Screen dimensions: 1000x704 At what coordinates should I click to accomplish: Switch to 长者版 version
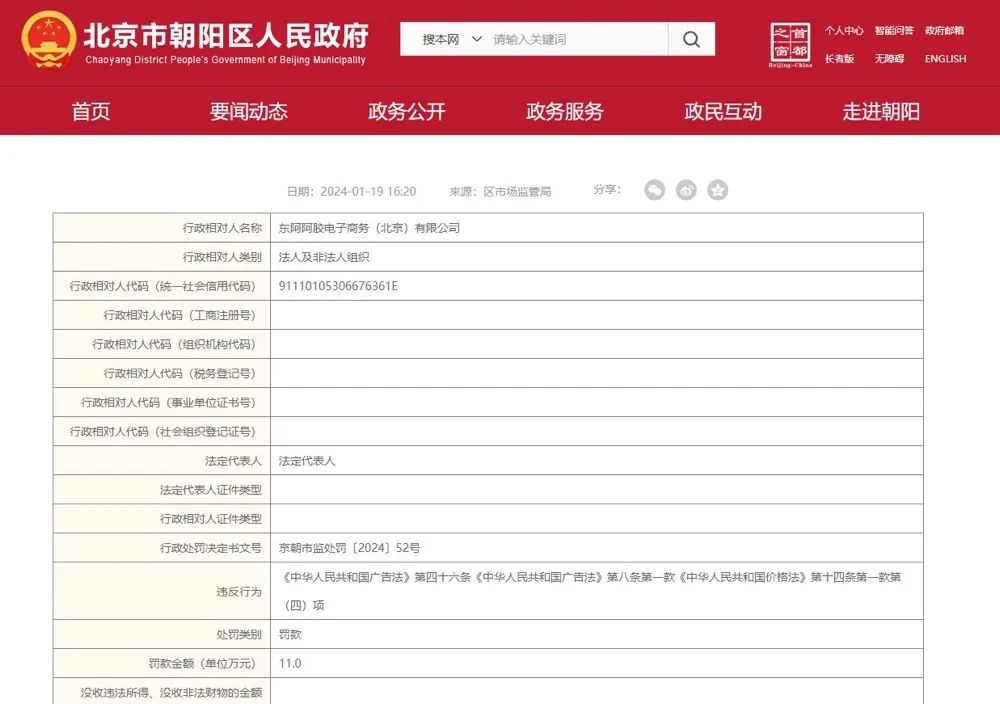coord(839,59)
